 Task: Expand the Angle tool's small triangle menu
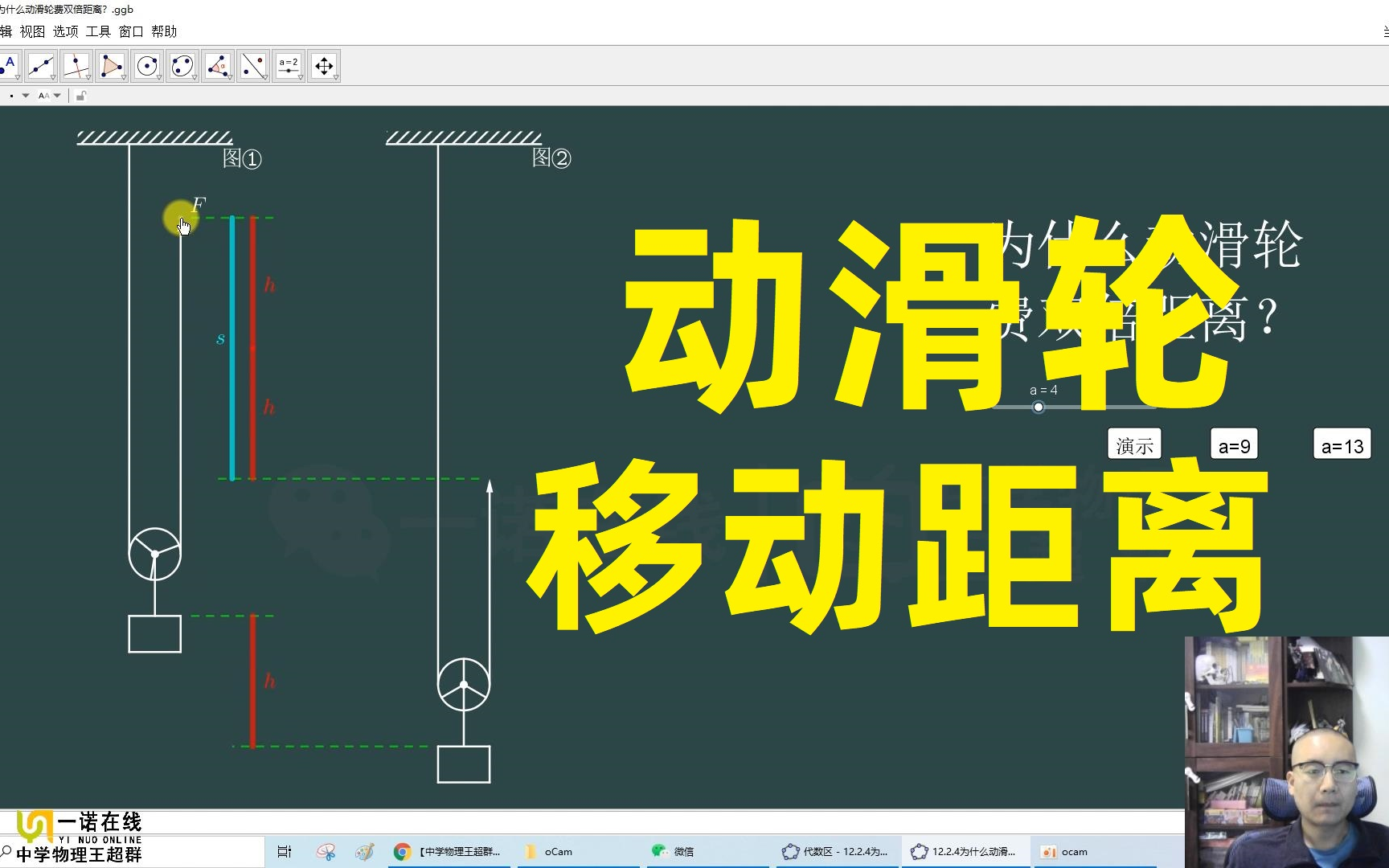[x=230, y=78]
